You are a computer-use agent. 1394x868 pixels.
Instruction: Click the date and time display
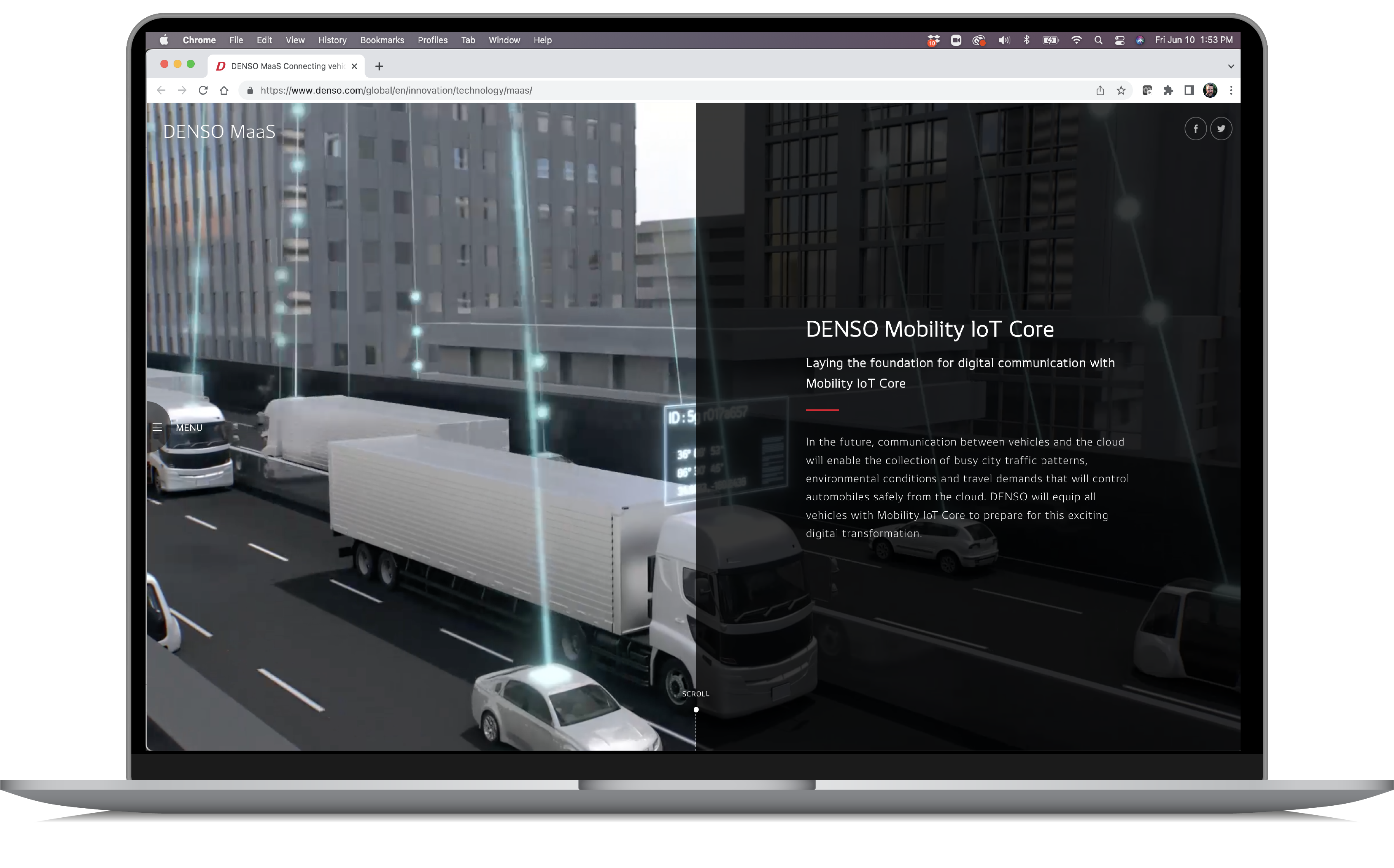coord(1194,40)
